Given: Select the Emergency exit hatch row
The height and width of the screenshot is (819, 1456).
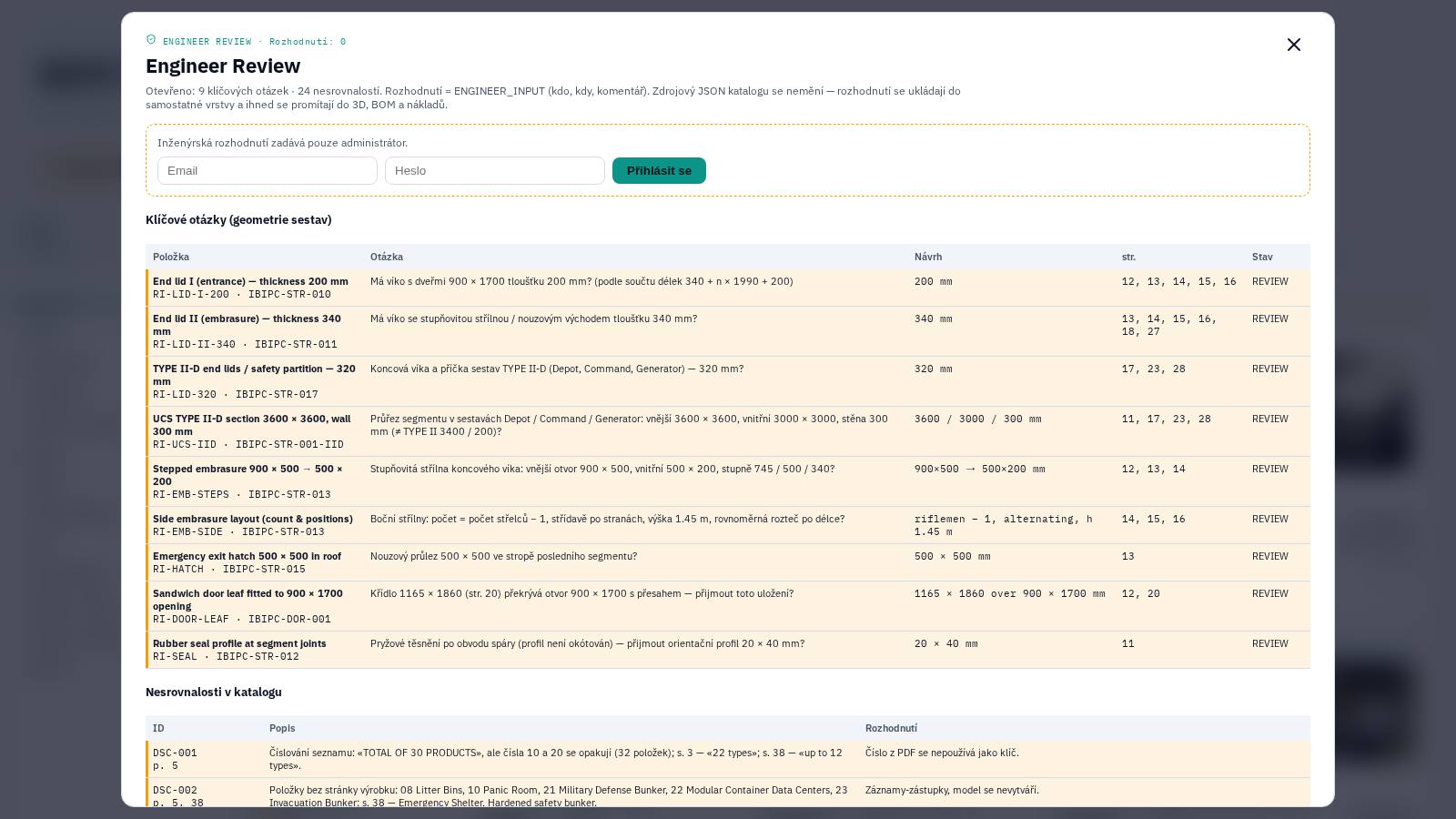Looking at the screenshot, I should click(728, 562).
